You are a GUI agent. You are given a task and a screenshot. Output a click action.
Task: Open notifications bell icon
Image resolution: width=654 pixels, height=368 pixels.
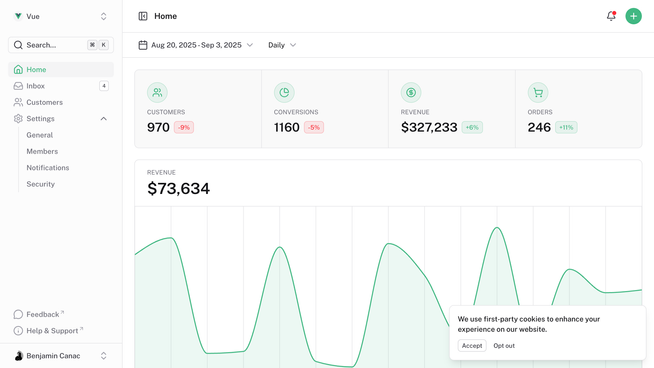(x=611, y=16)
